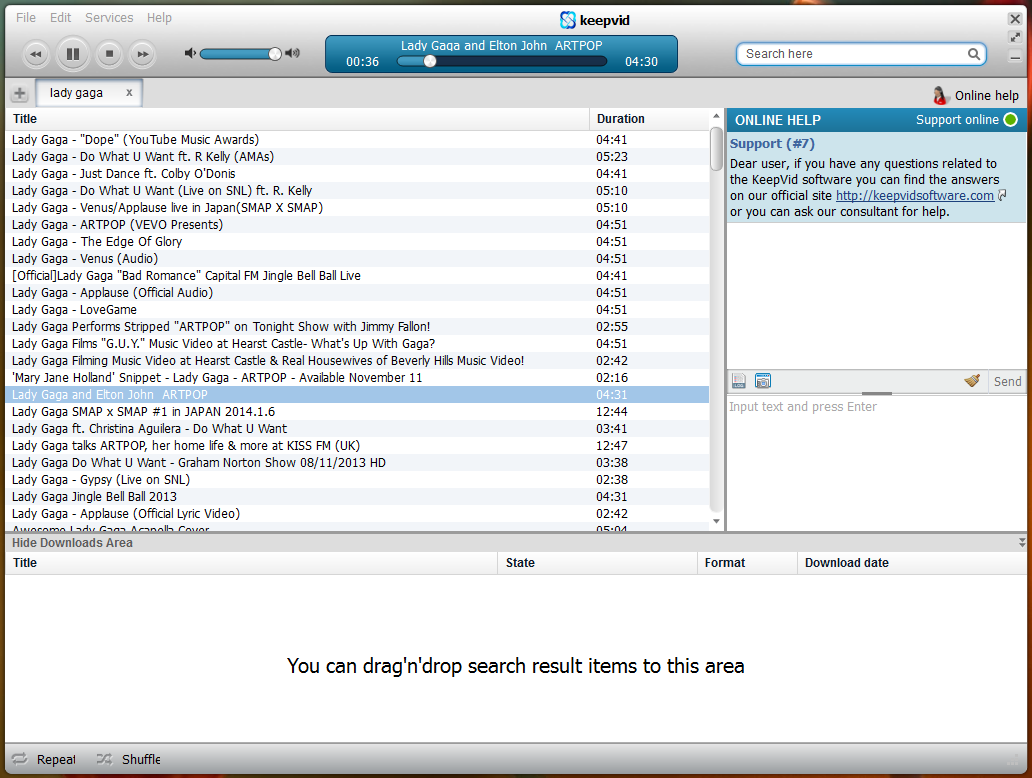Close the lady gaga tab
Image resolution: width=1032 pixels, height=778 pixels.
[129, 93]
